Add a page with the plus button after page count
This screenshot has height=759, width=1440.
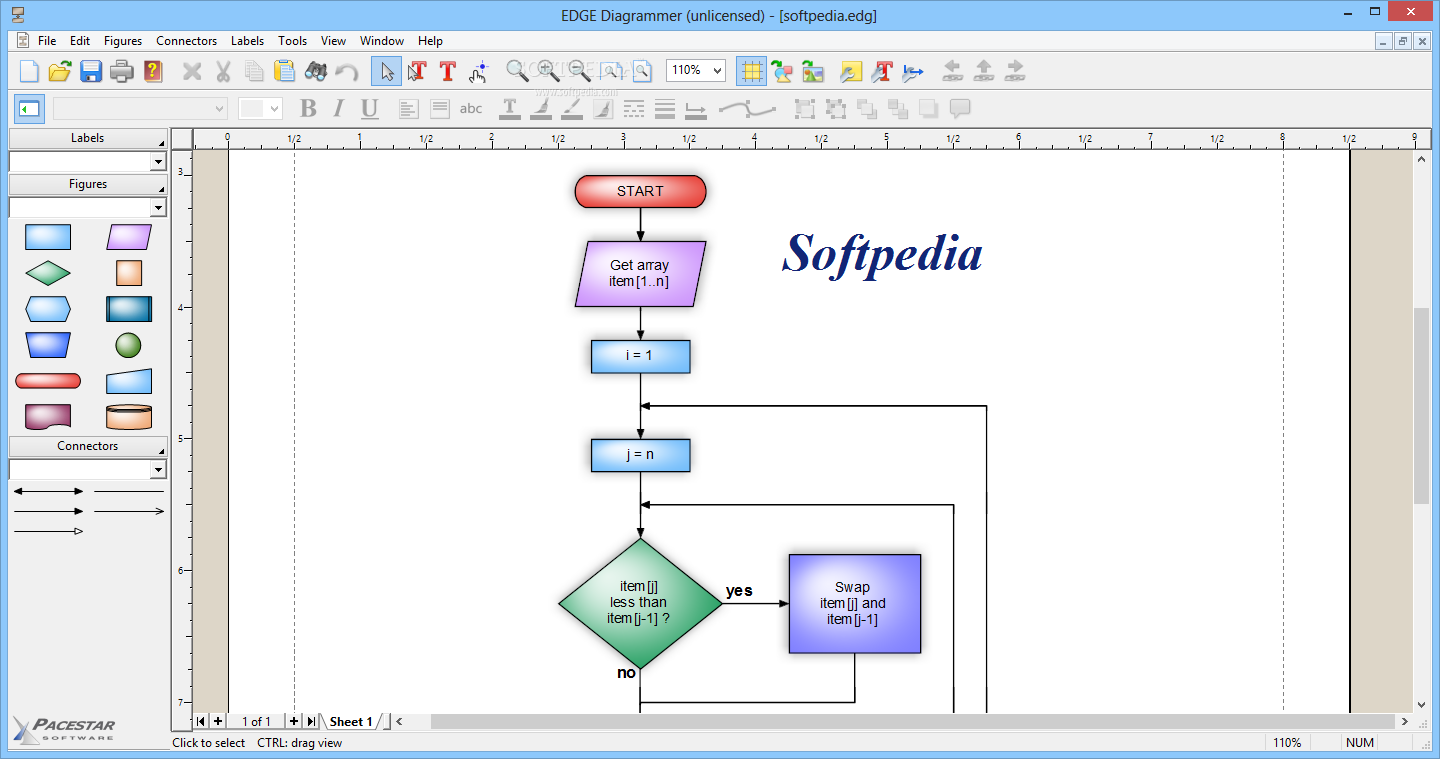[x=293, y=721]
